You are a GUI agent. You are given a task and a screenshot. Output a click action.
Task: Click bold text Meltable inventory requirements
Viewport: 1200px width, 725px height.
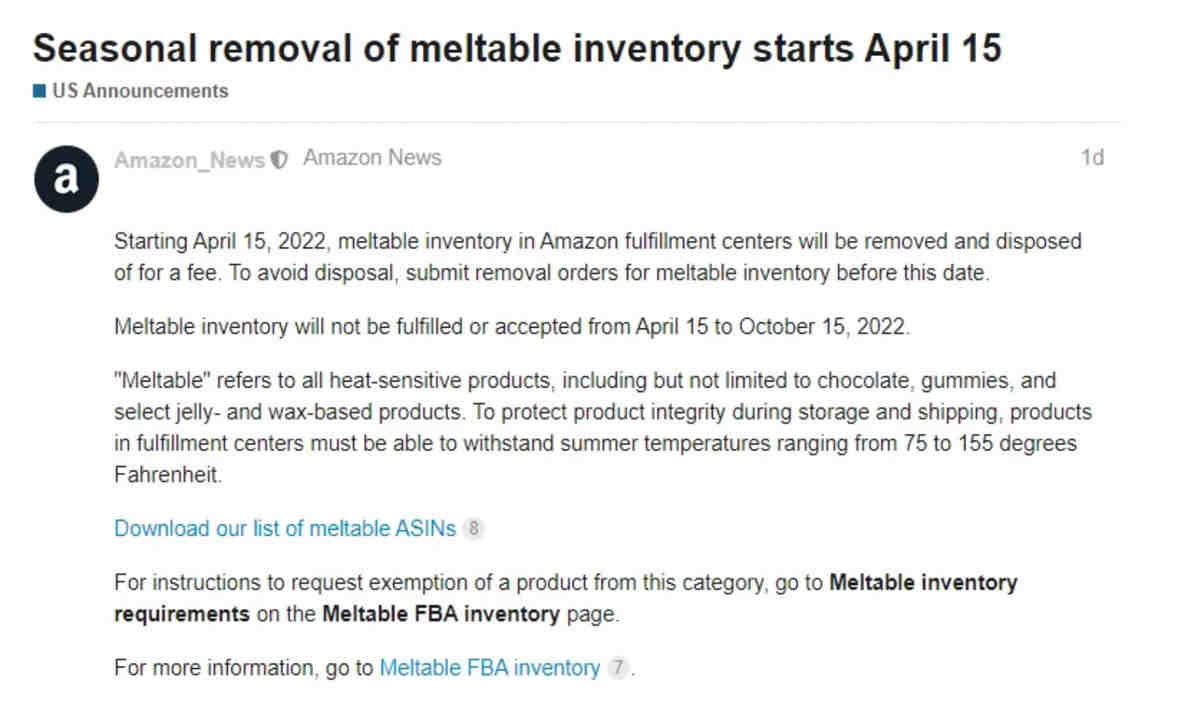point(566,598)
